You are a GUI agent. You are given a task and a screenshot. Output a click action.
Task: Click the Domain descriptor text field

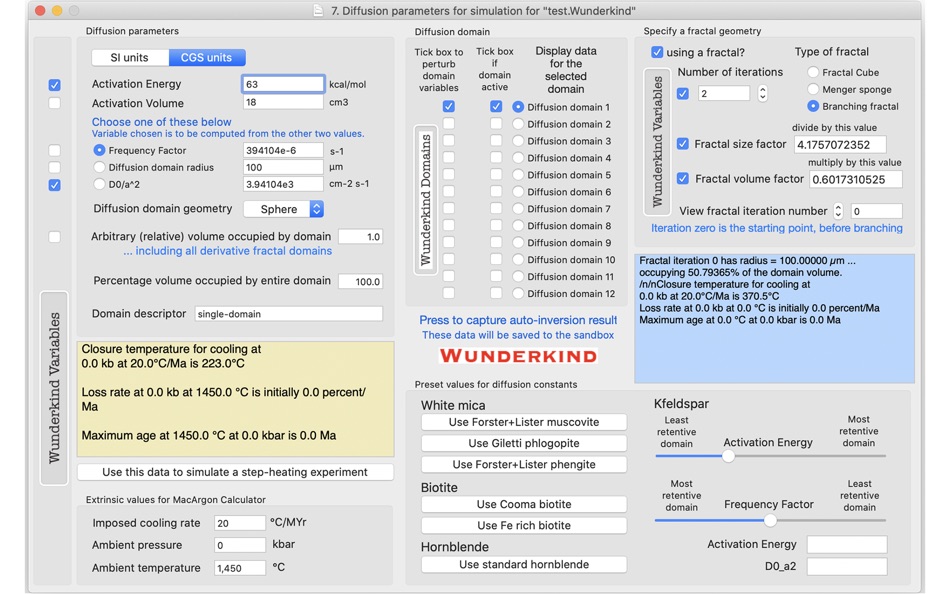coord(288,314)
